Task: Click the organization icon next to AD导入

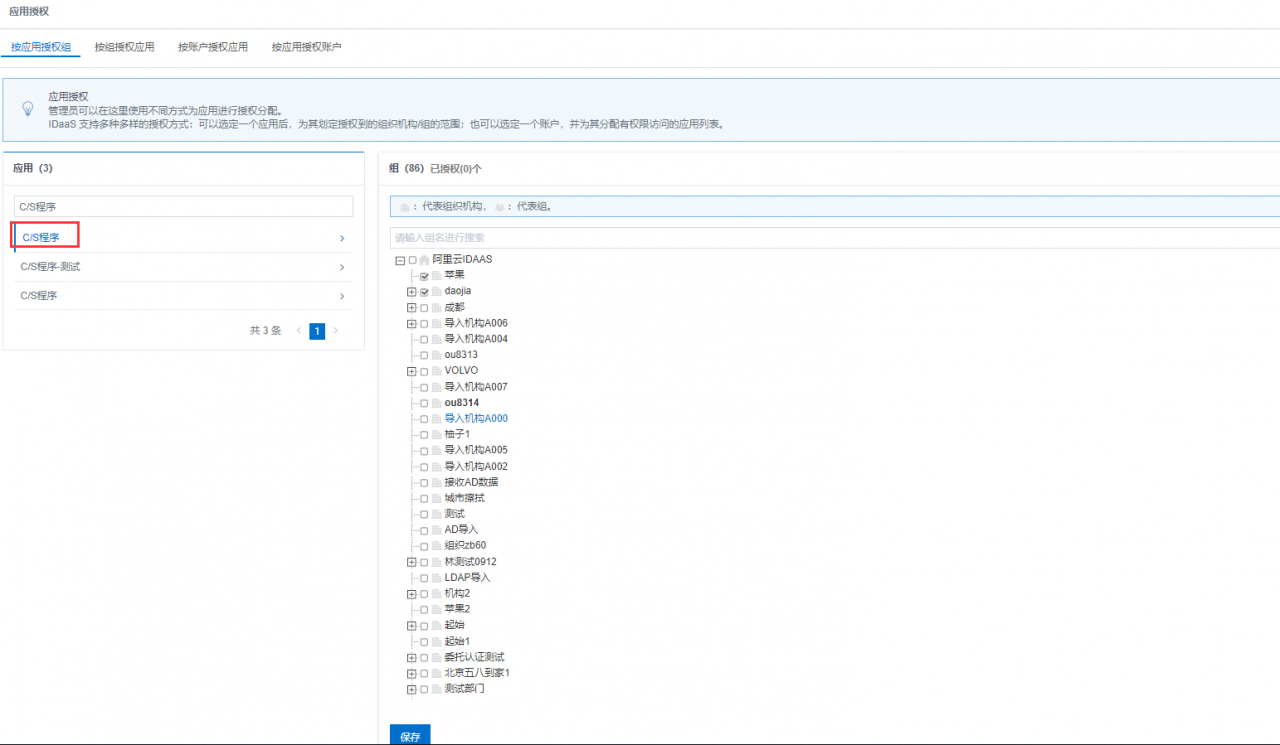Action: [x=436, y=530]
